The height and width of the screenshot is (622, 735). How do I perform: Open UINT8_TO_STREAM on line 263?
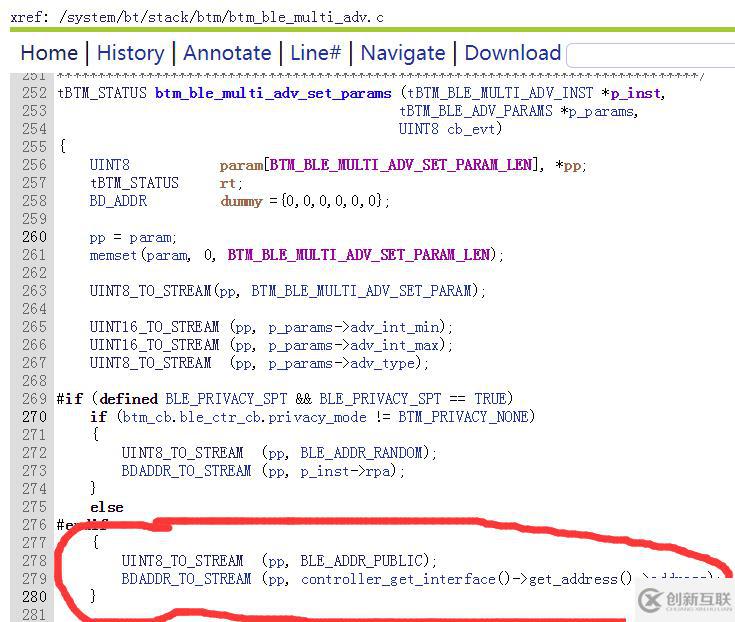tap(150, 291)
